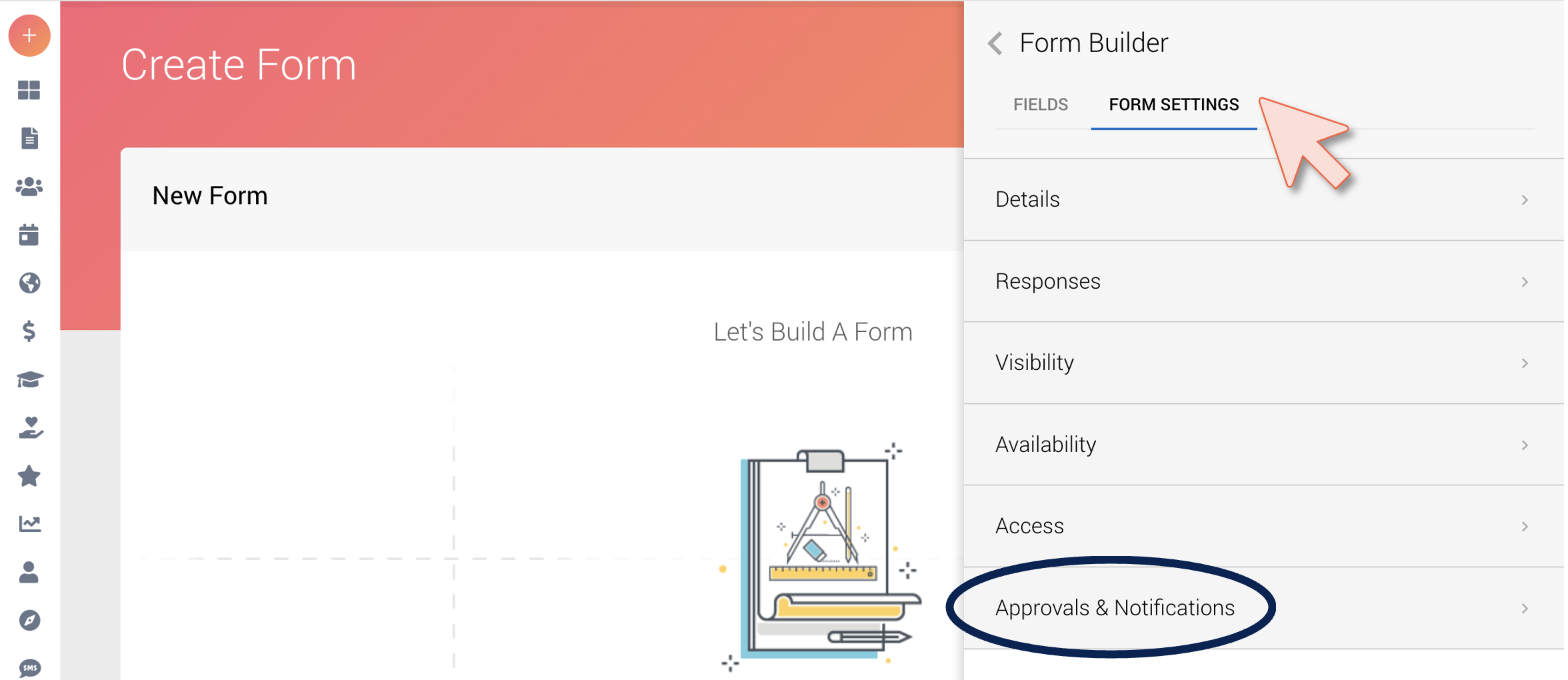
Task: Click the orange plus add button
Action: point(29,35)
